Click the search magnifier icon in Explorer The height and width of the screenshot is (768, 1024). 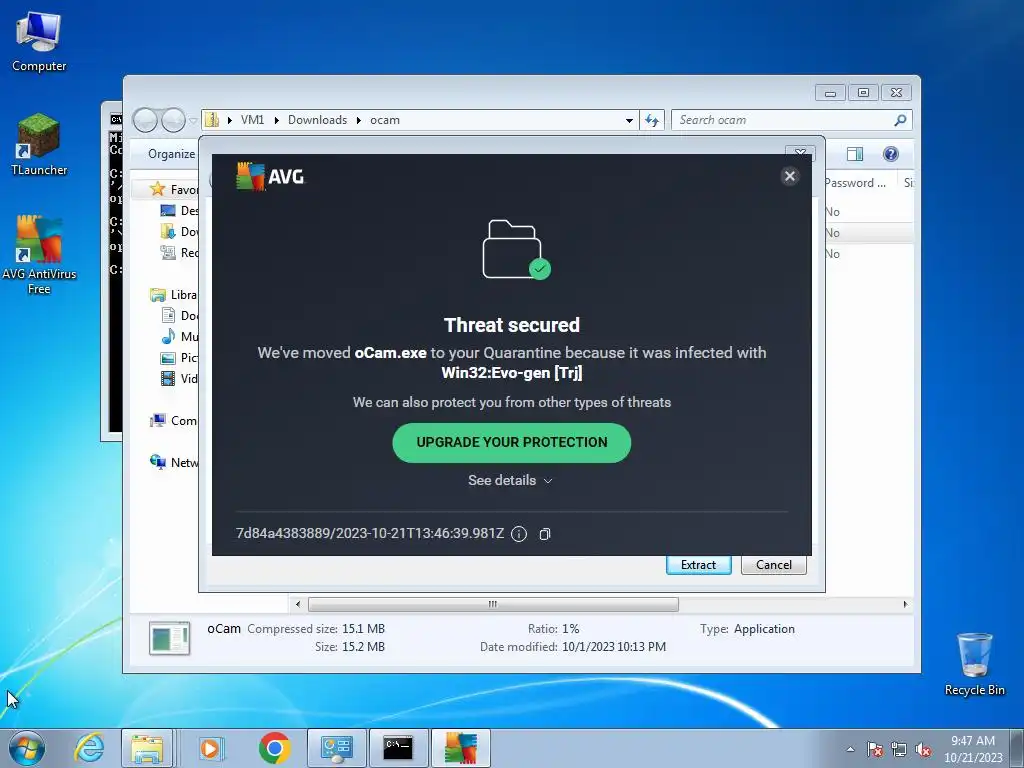pos(900,120)
